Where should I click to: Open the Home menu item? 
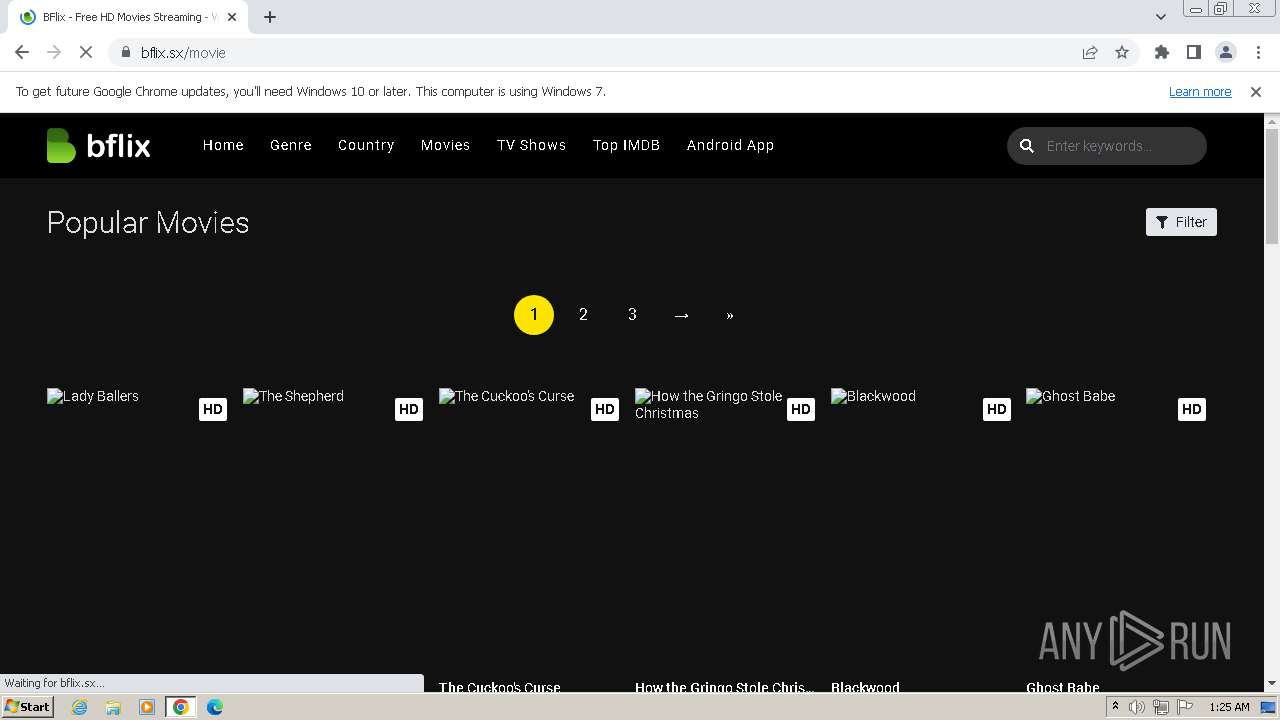[x=223, y=145]
